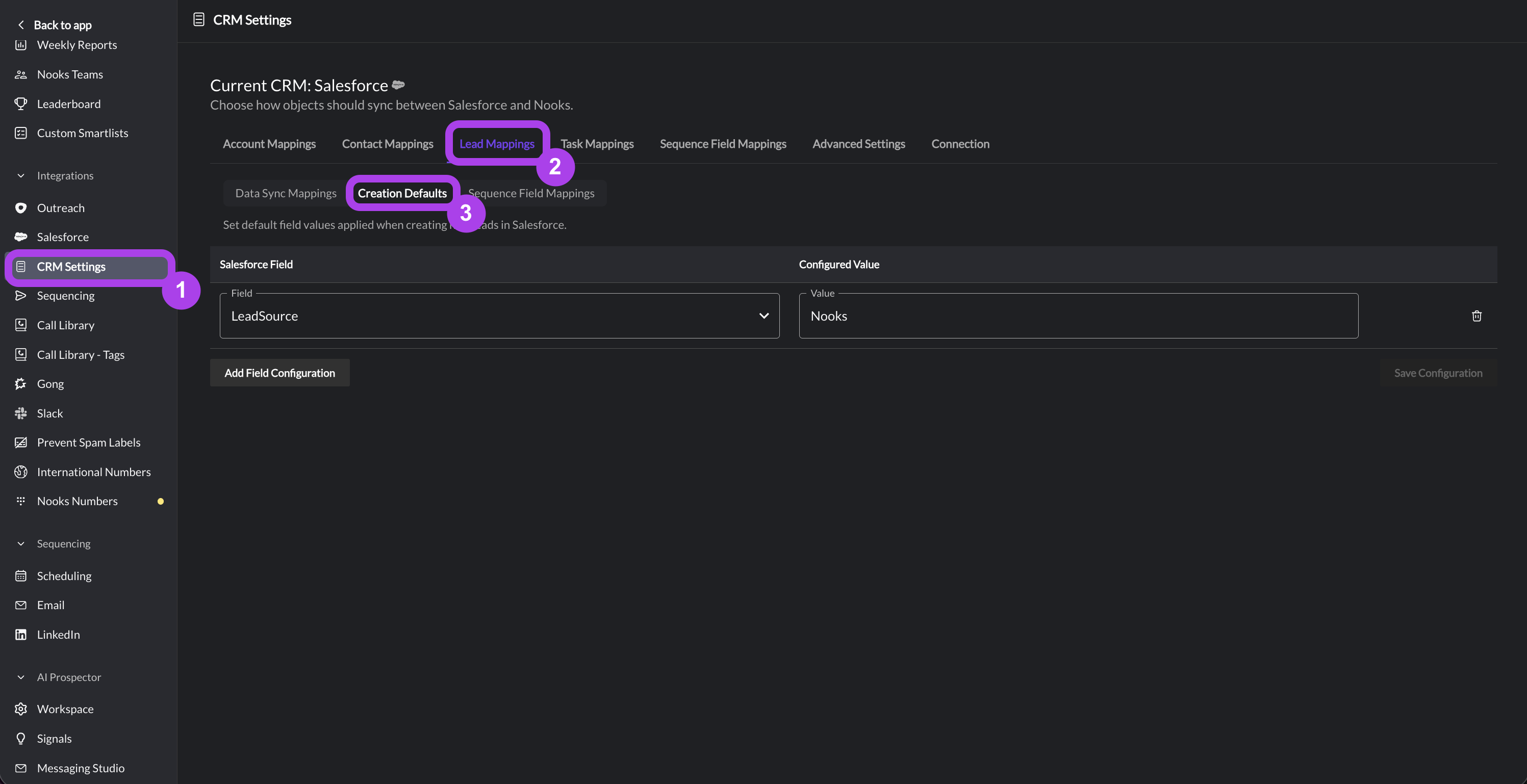Click the Configured Value column header

[839, 264]
